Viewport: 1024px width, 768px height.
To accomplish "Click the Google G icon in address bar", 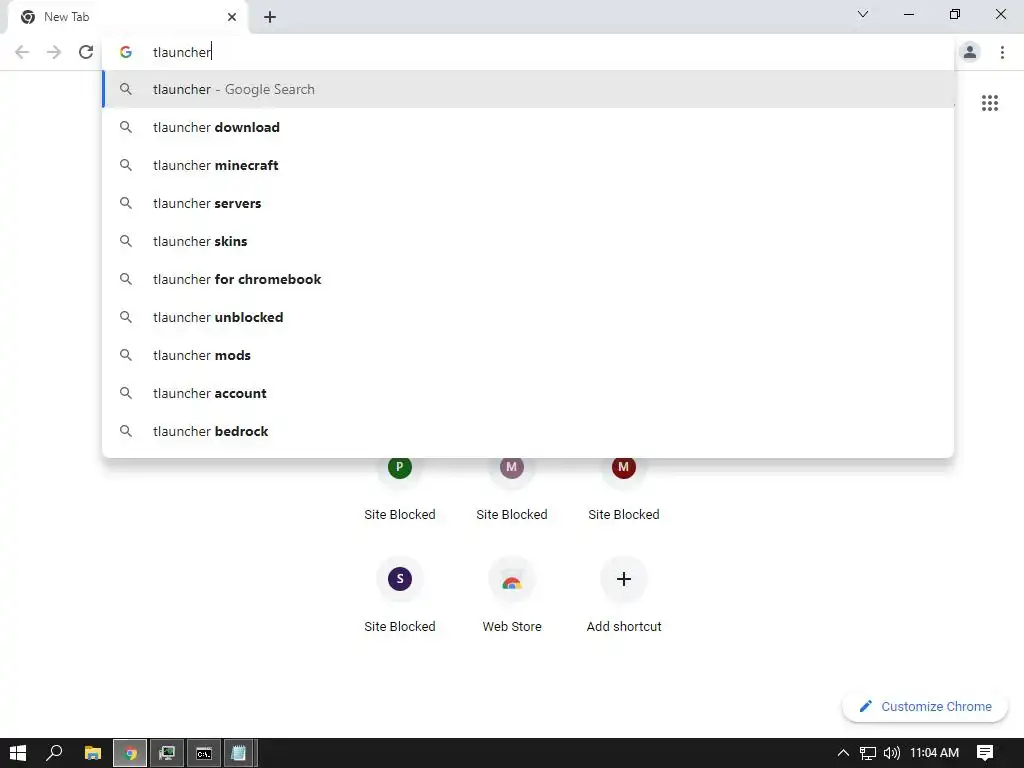I will (125, 52).
